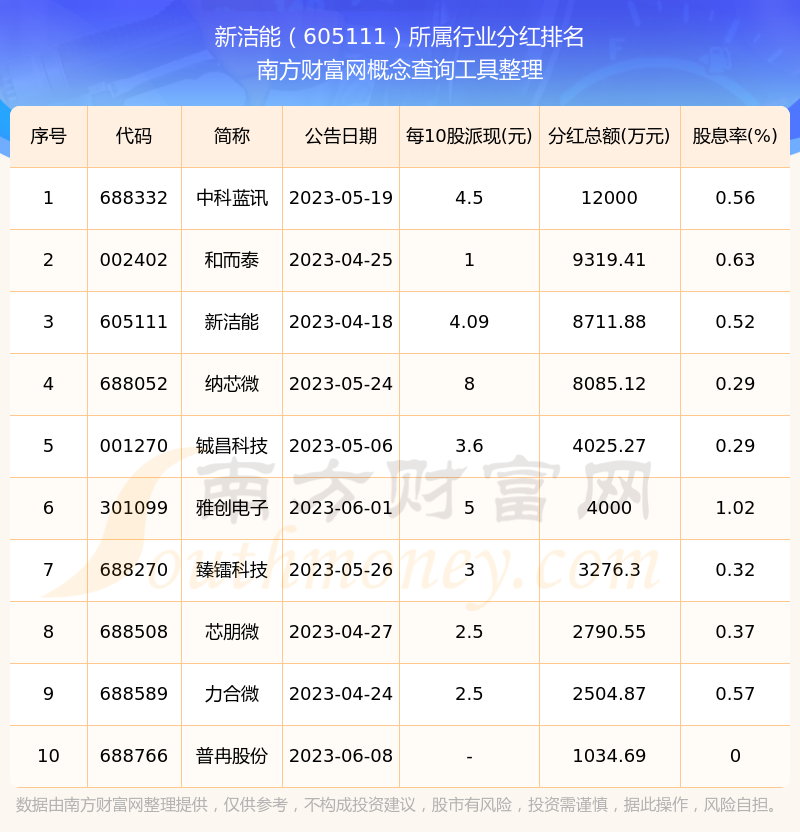Select the 铖昌科技 table cell
800x832 pixels.
231,446
